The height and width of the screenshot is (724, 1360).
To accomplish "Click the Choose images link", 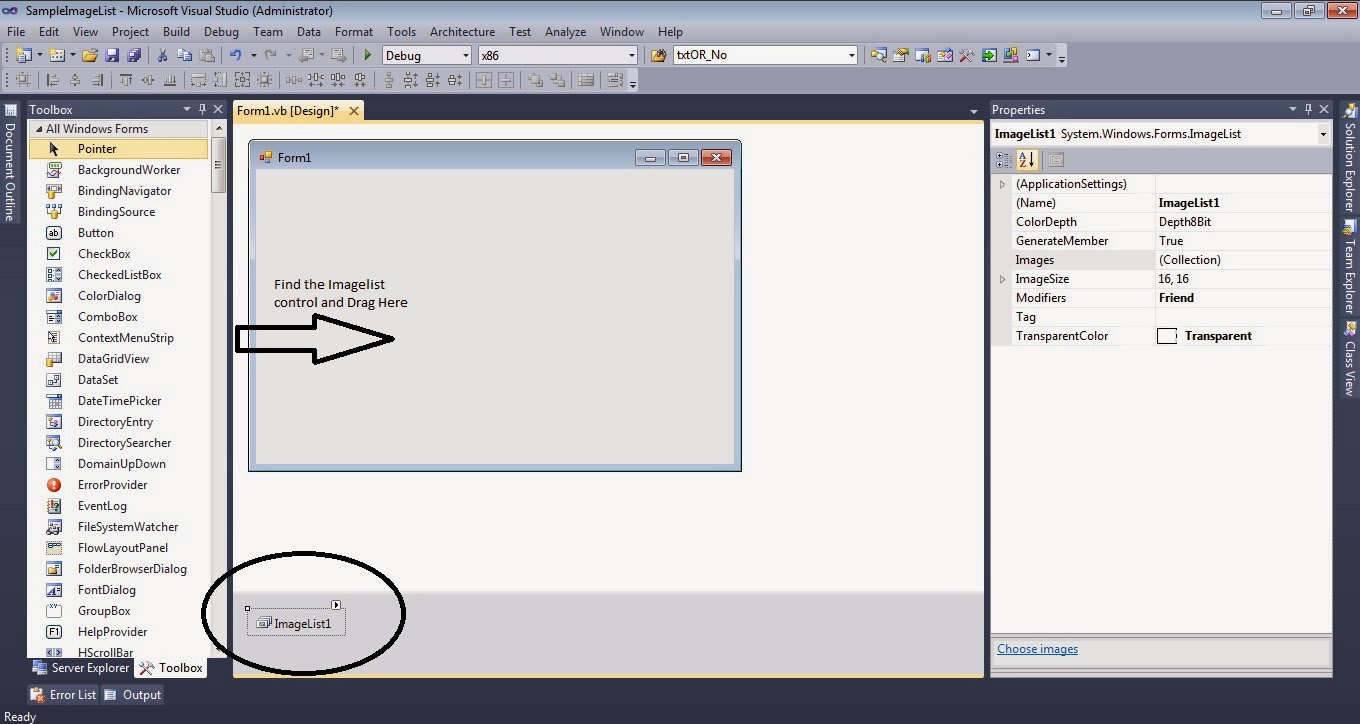I will click(1037, 648).
